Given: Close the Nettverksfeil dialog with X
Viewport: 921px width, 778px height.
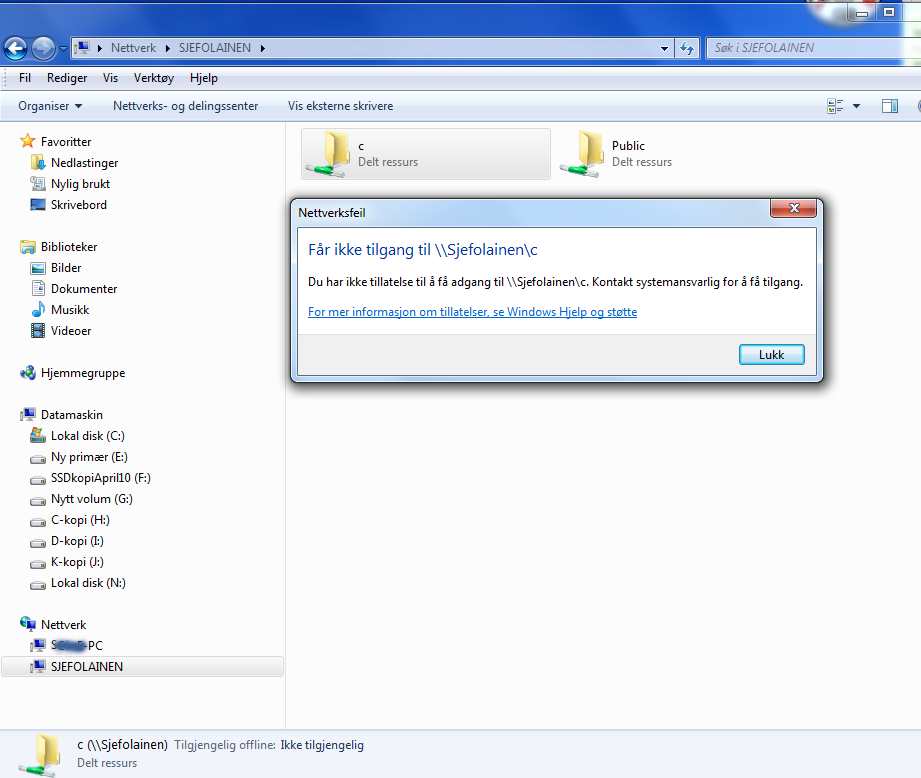Looking at the screenshot, I should [794, 208].
